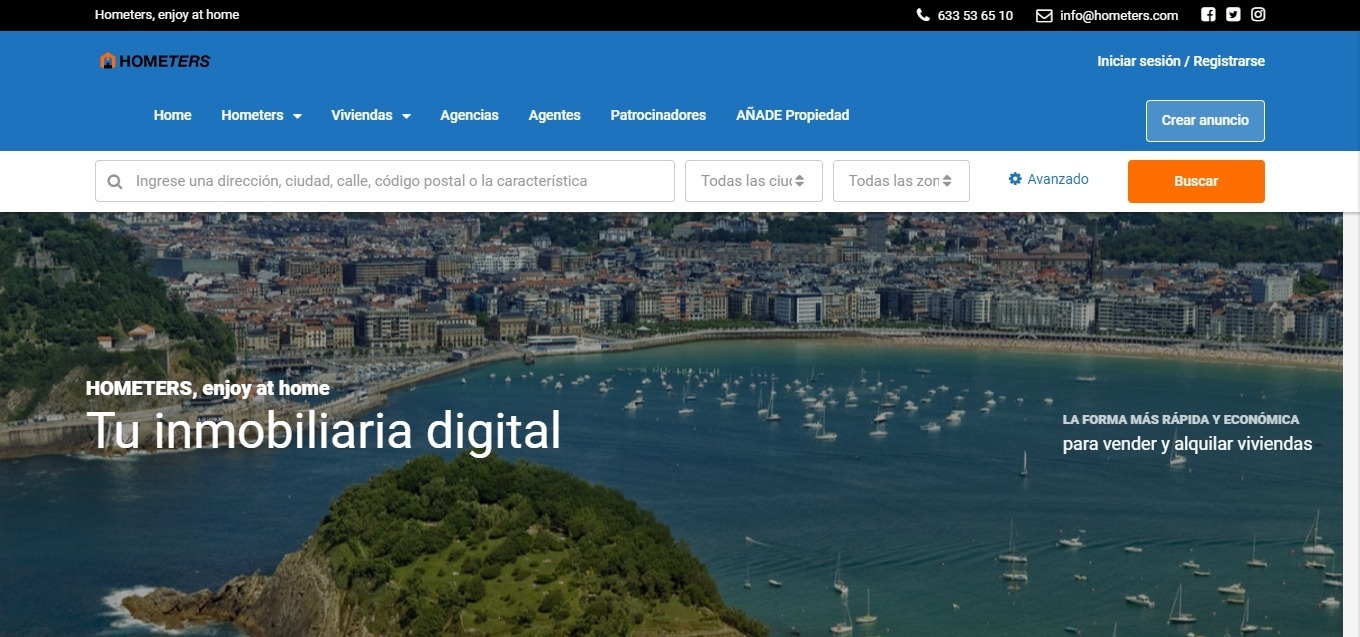This screenshot has height=637, width=1360.
Task: Click the envelope icon beside info@hometers.com
Action: point(1044,15)
